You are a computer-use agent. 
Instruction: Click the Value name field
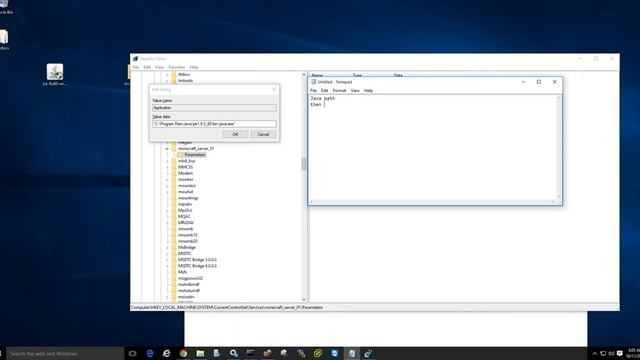214,108
